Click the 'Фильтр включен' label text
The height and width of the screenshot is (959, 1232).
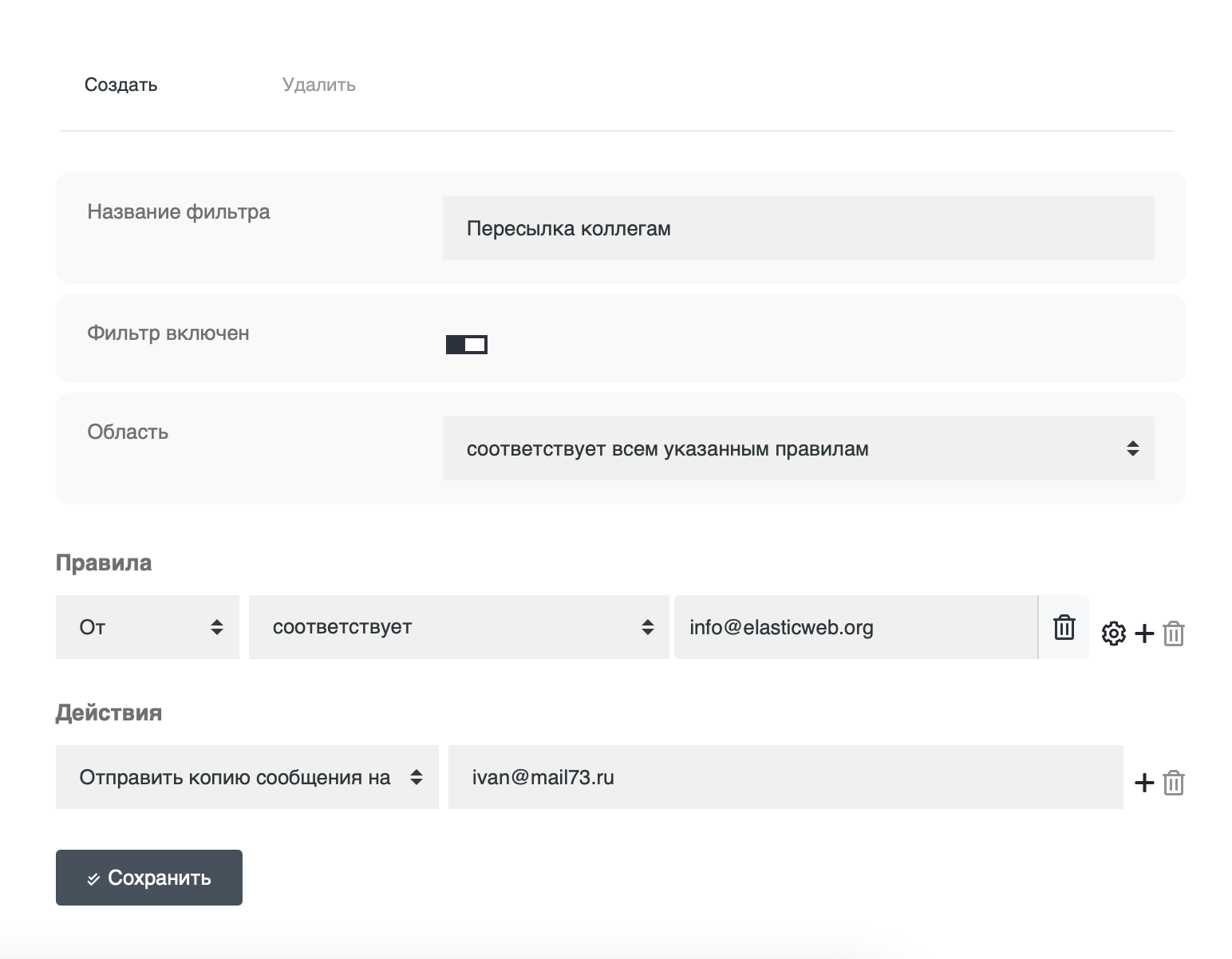168,333
